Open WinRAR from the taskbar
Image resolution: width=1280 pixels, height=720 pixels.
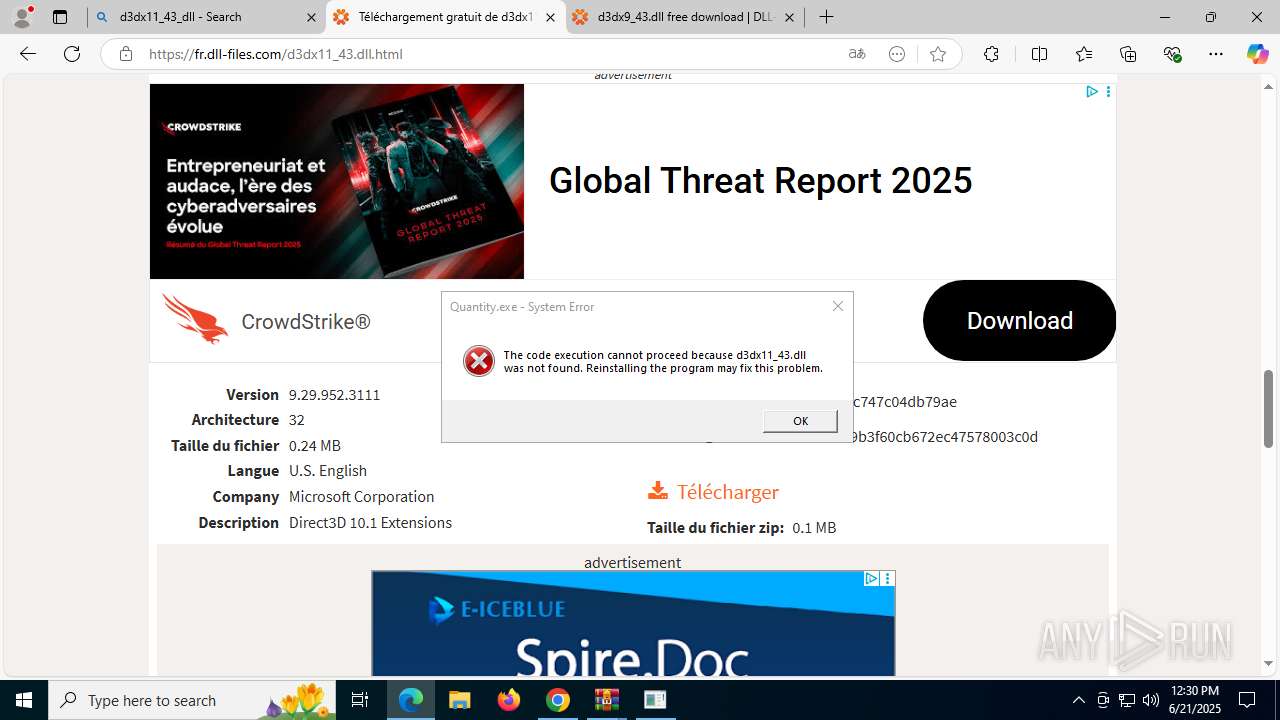tap(606, 700)
